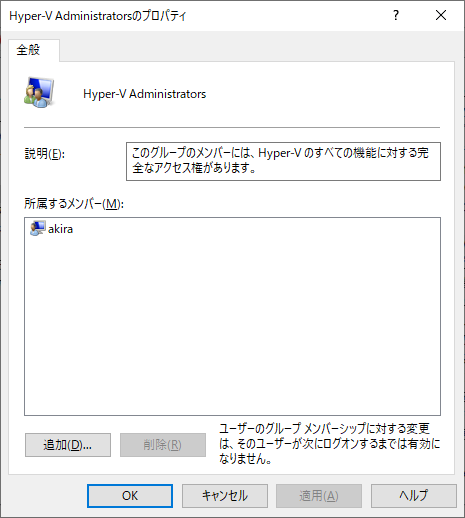465x518 pixels.
Task: Click the Hyper-V Administrators group icon
Action: point(39,92)
